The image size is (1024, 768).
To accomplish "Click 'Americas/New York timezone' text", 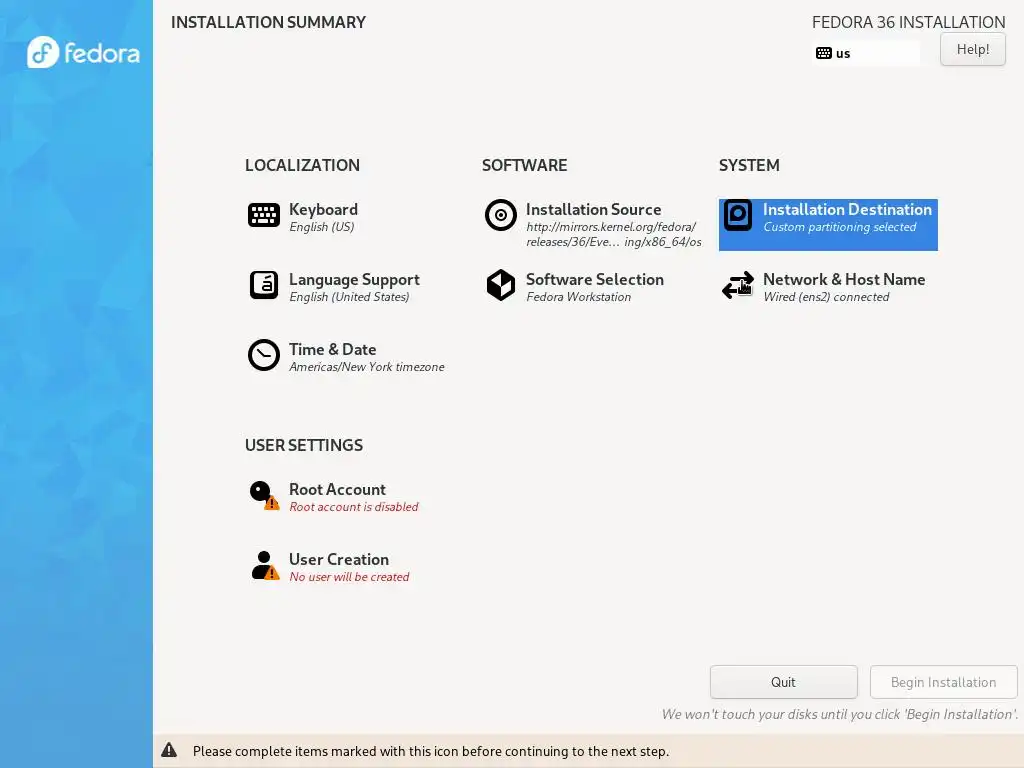I will (367, 366).
